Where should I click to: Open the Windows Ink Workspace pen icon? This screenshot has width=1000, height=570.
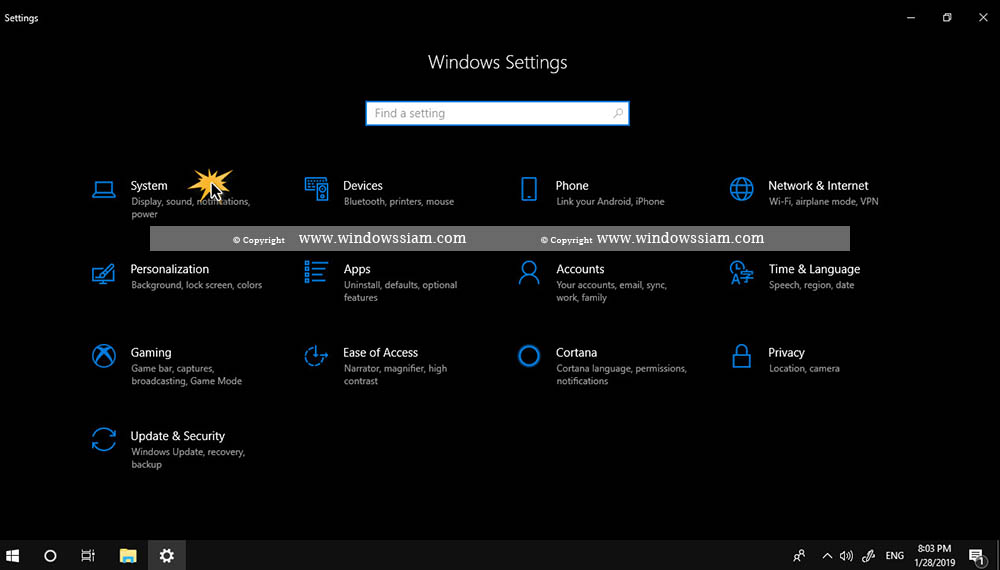click(x=868, y=556)
